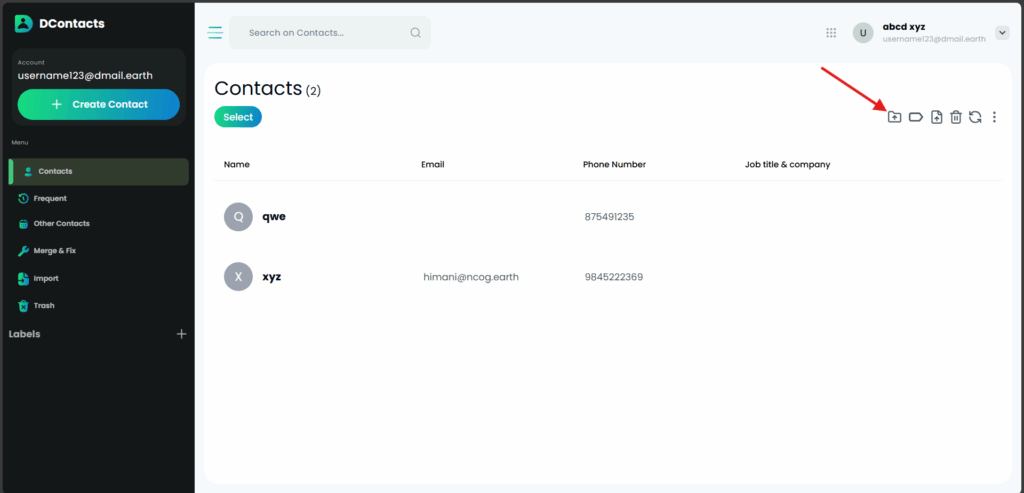The image size is (1024, 493).
Task: Go to Other Contacts in sidebar
Action: [61, 224]
